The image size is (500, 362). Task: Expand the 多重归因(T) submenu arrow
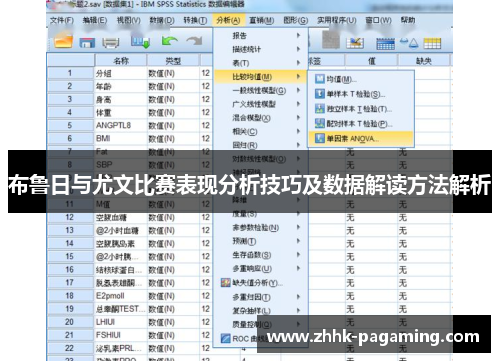coord(298,297)
